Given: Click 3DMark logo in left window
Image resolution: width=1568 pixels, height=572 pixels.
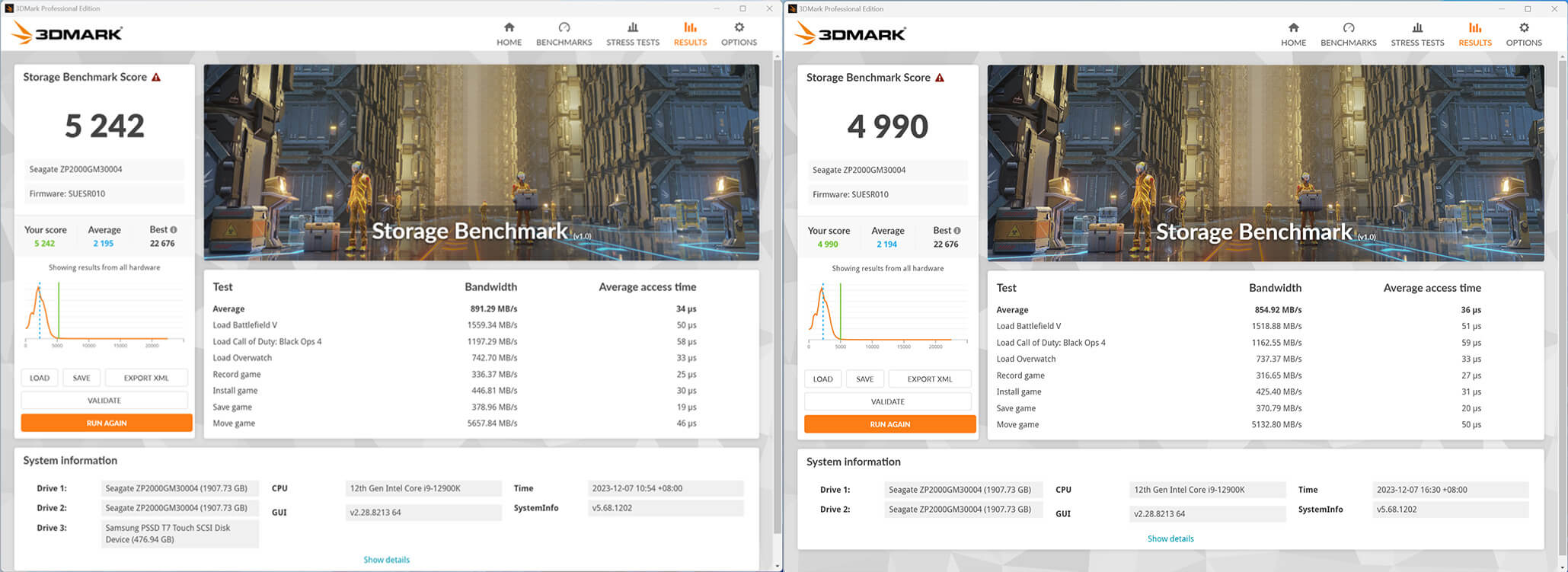Looking at the screenshot, I should pyautogui.click(x=67, y=33).
